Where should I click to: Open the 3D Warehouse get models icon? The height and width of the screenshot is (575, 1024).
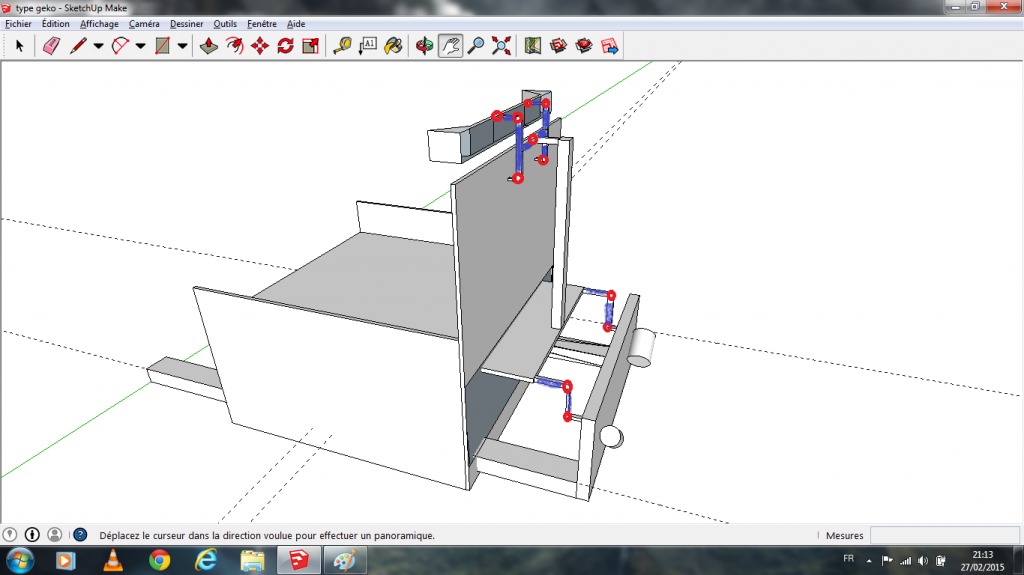(559, 46)
